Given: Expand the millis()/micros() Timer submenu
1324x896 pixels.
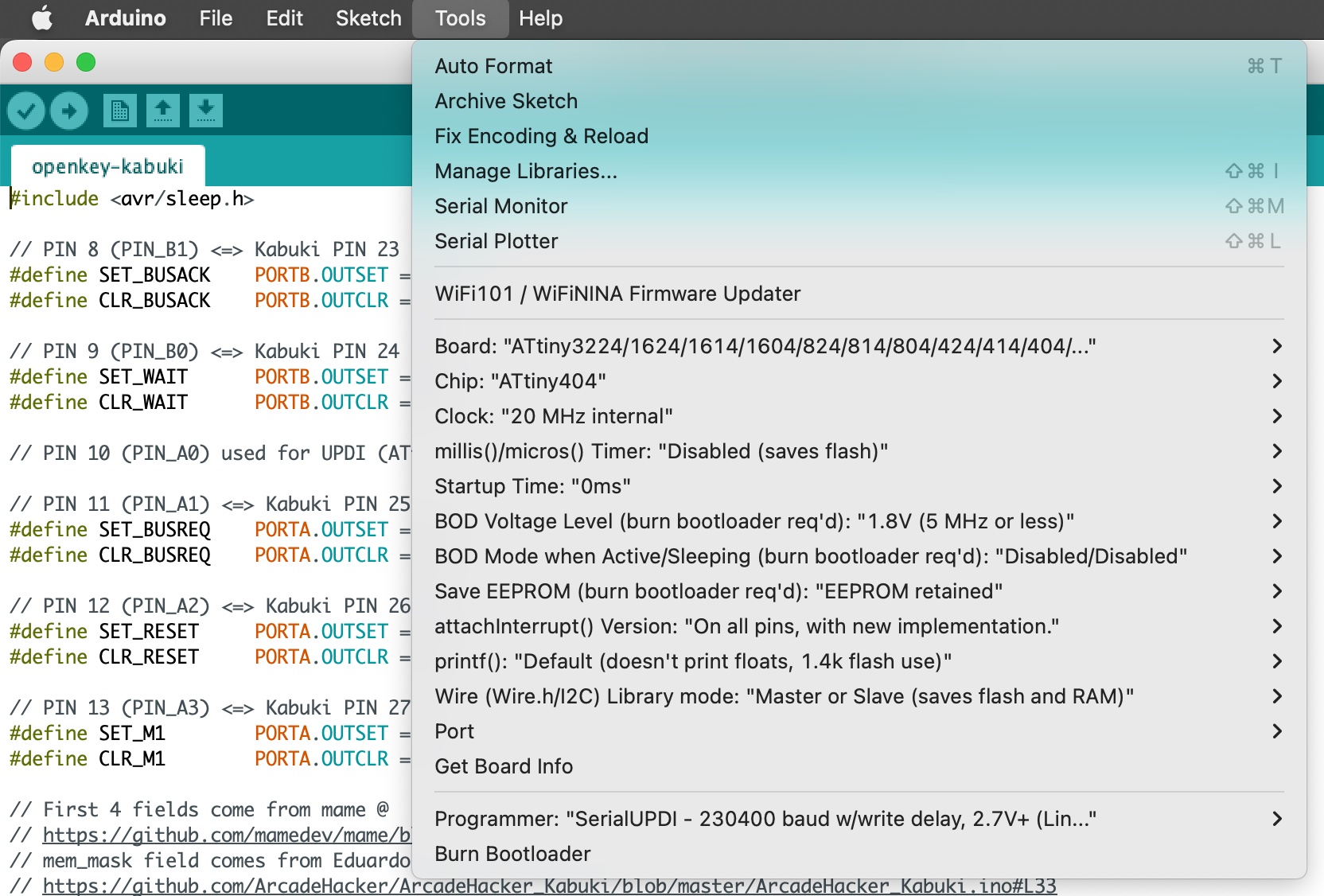Looking at the screenshot, I should [x=859, y=451].
